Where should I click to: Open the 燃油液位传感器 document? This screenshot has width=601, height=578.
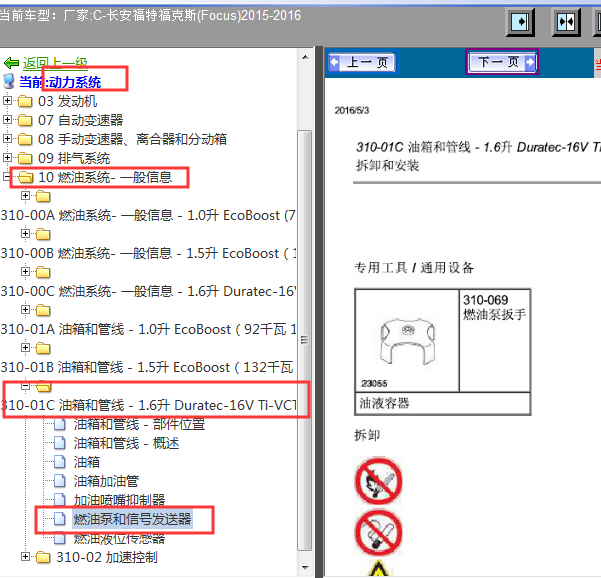(119, 538)
